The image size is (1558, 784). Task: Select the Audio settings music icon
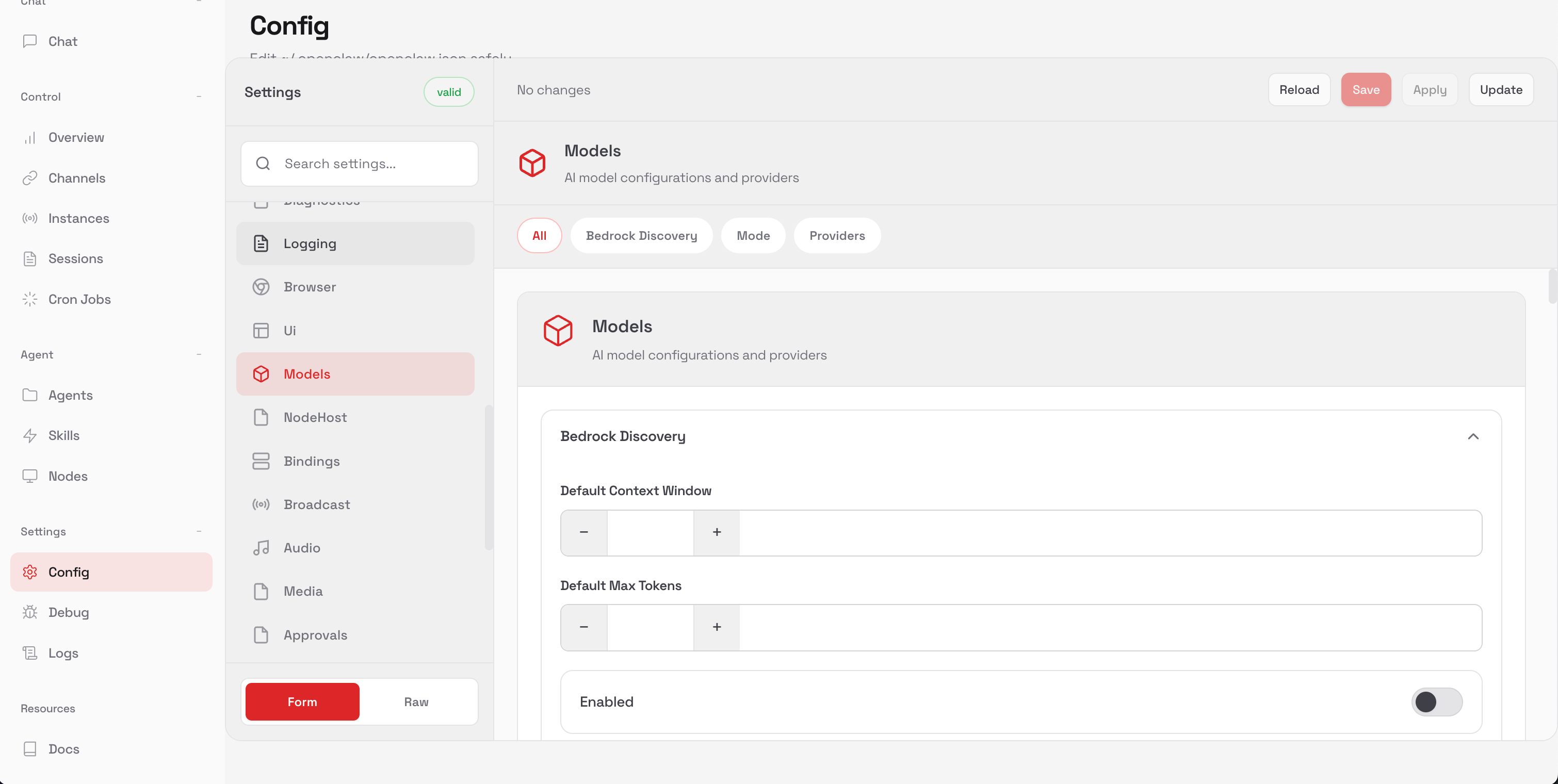pos(261,548)
